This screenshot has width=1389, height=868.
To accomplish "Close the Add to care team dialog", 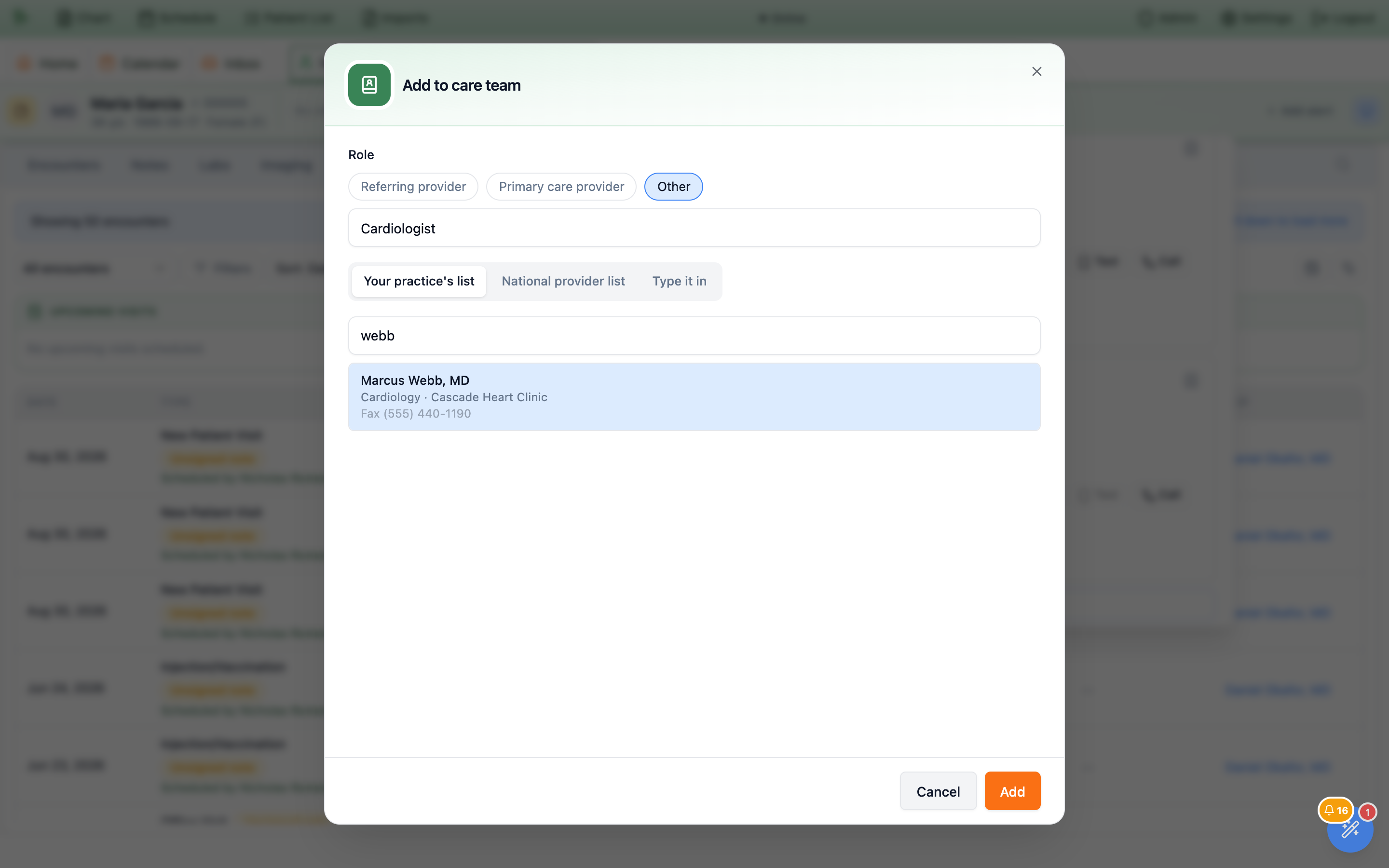I will pyautogui.click(x=1036, y=71).
